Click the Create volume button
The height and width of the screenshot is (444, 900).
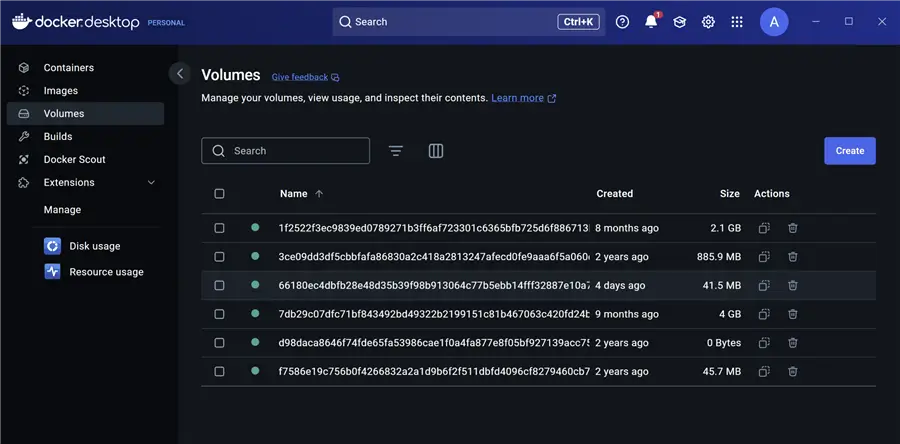click(x=849, y=151)
